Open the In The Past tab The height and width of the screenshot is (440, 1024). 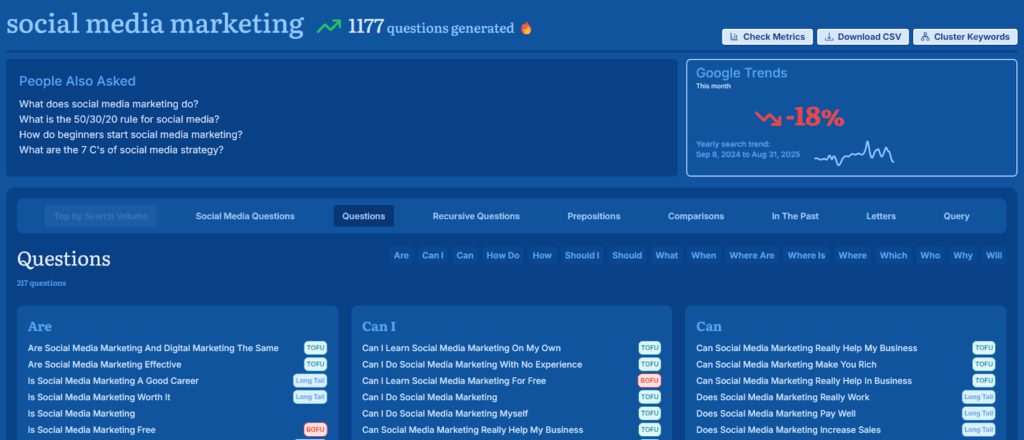pos(795,216)
